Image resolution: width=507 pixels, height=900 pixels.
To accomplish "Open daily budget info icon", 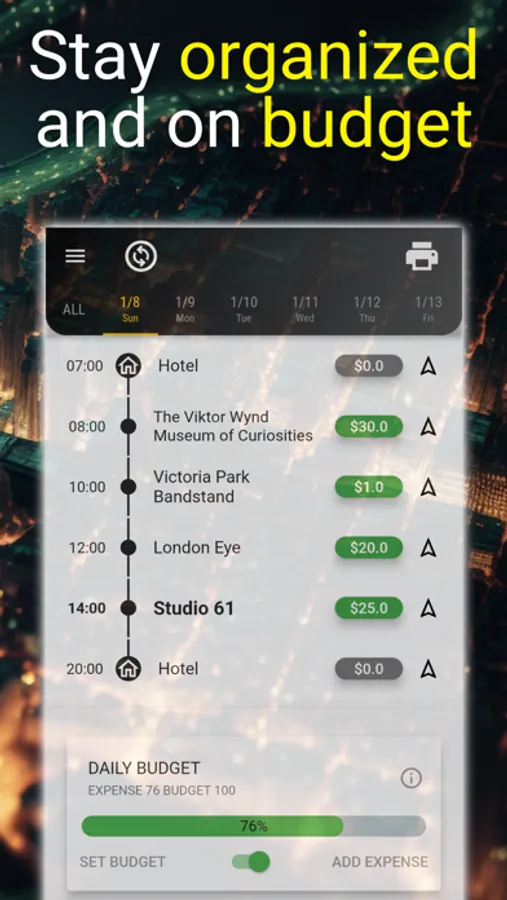I will 411,778.
